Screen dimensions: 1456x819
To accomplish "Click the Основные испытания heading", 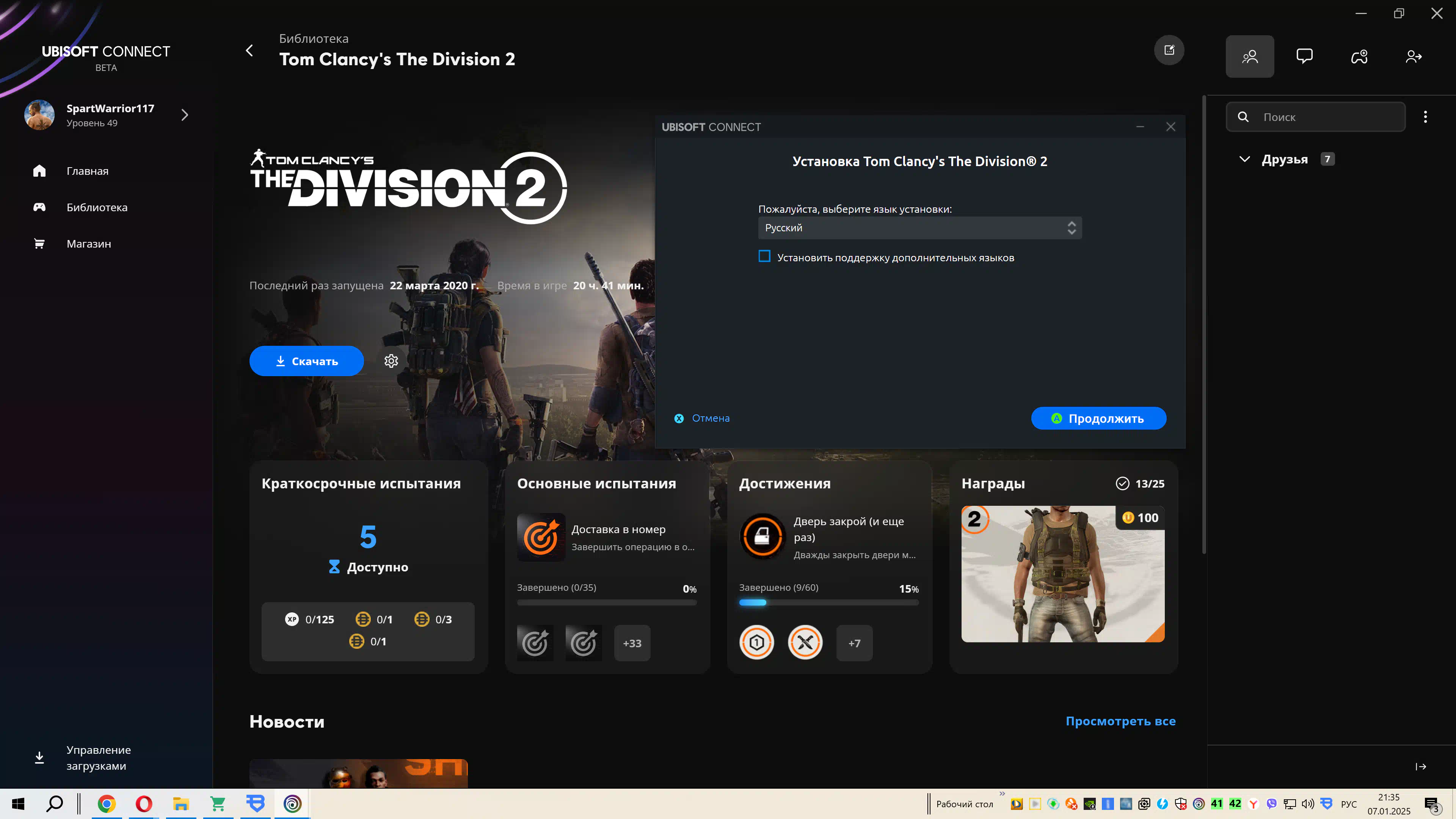I will [596, 484].
